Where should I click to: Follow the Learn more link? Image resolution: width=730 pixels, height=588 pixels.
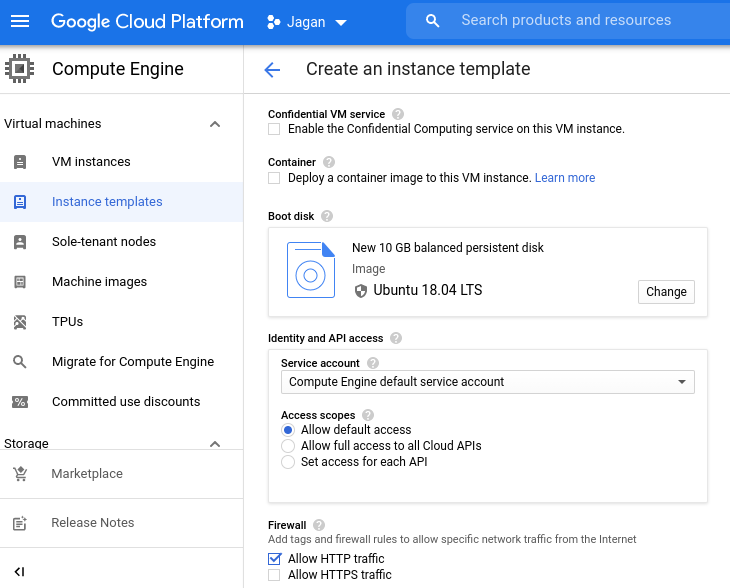point(565,178)
